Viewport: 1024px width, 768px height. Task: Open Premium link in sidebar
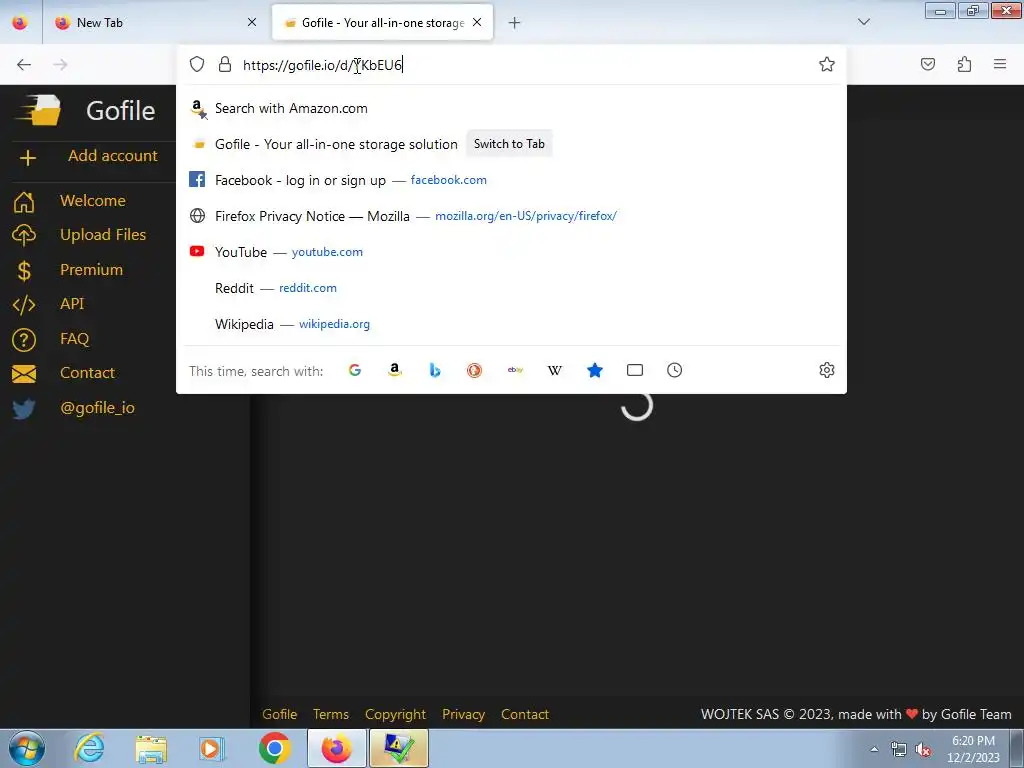(x=91, y=269)
